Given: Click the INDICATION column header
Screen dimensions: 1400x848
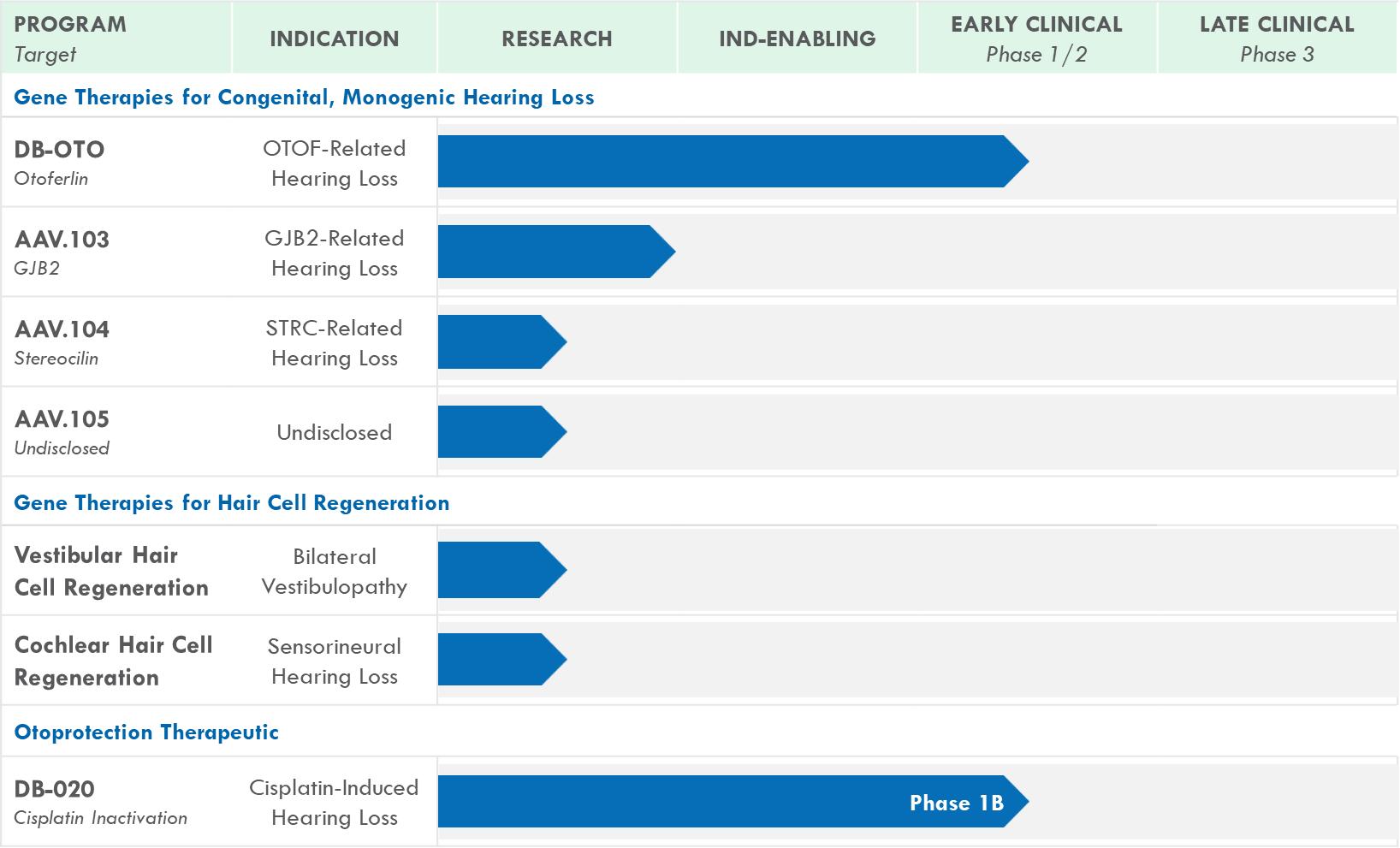Looking at the screenshot, I should pos(335,39).
